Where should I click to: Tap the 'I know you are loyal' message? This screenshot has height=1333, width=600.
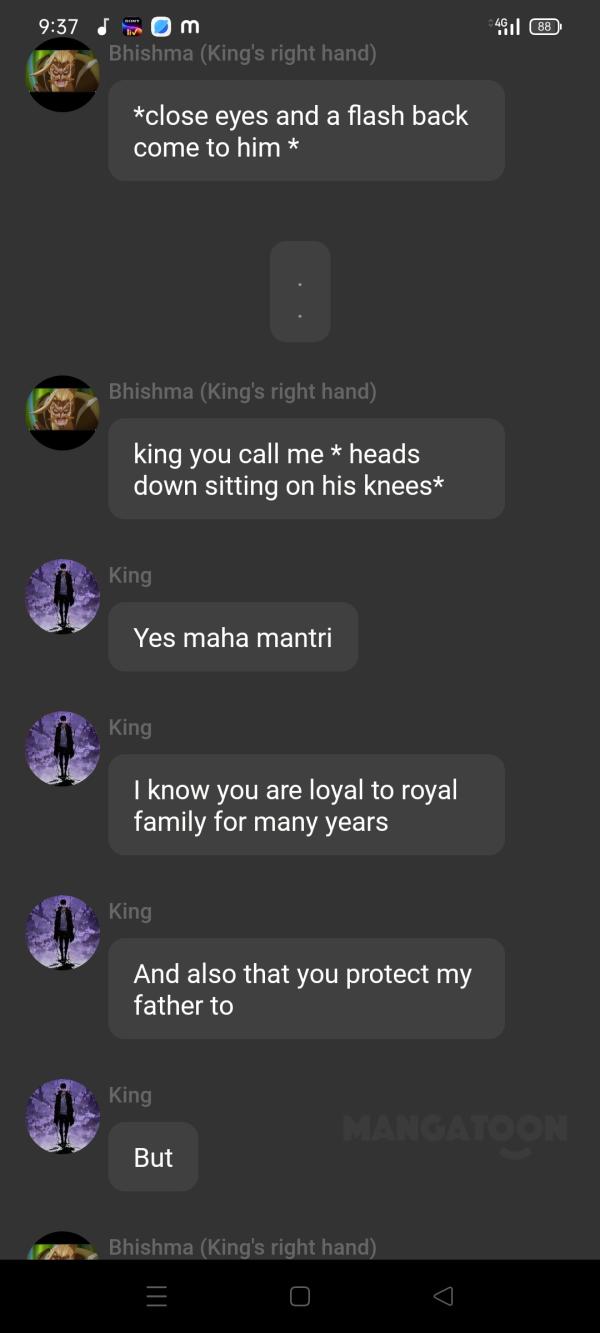point(306,805)
